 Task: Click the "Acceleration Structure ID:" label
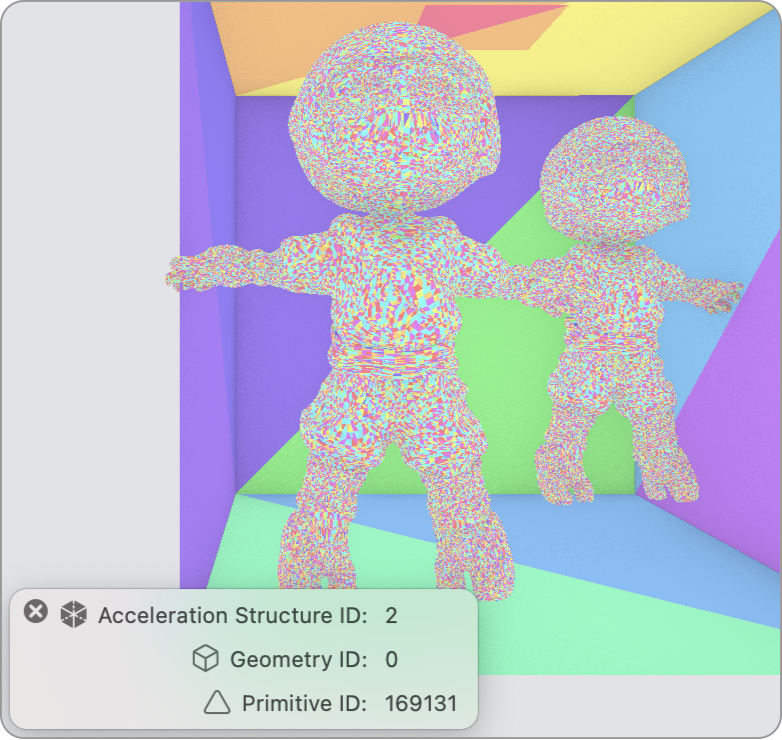tap(233, 615)
